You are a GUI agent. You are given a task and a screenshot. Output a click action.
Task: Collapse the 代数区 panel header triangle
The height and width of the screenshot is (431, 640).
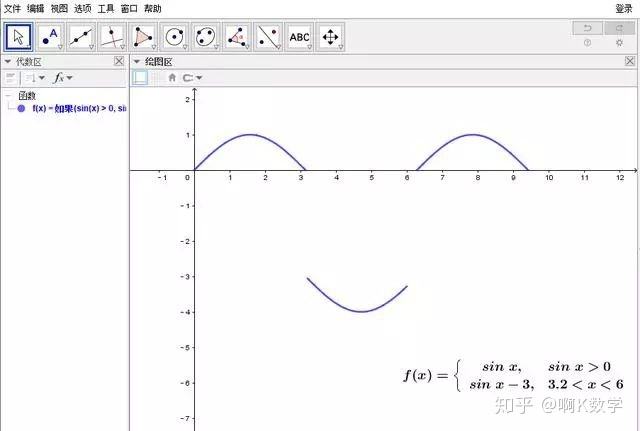7,62
